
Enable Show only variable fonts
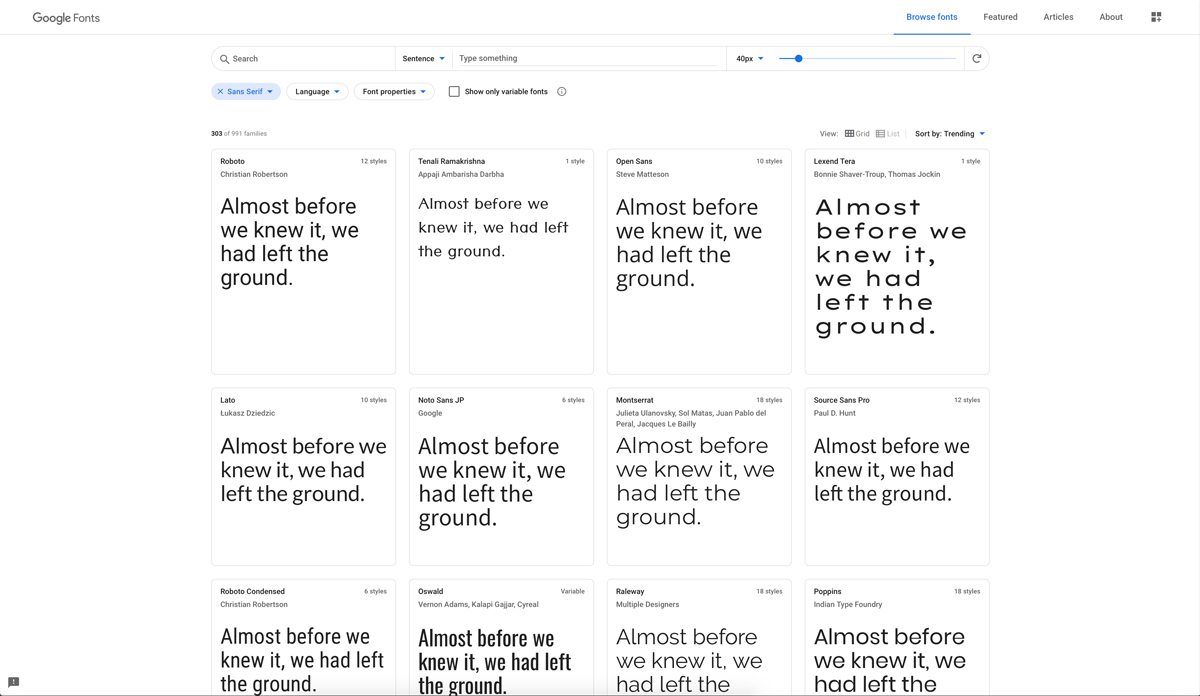click(x=454, y=91)
